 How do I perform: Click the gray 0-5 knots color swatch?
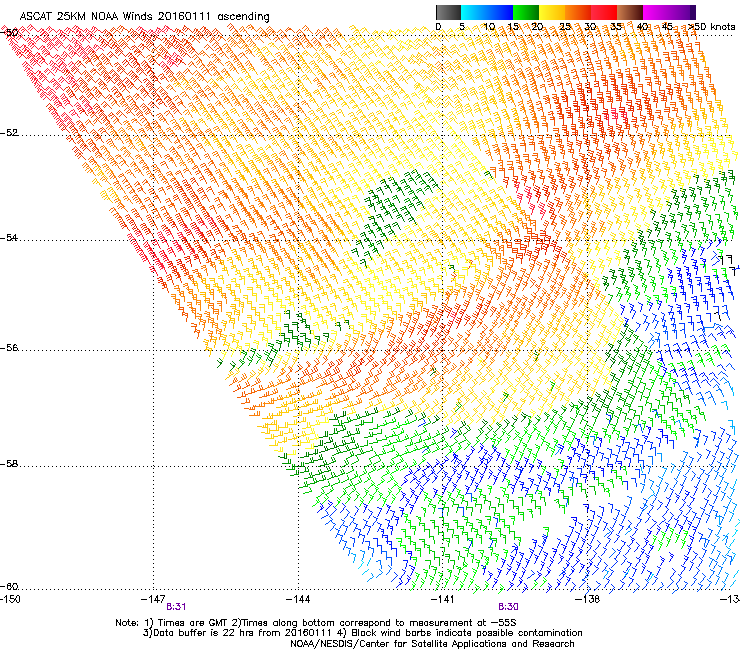pos(448,12)
